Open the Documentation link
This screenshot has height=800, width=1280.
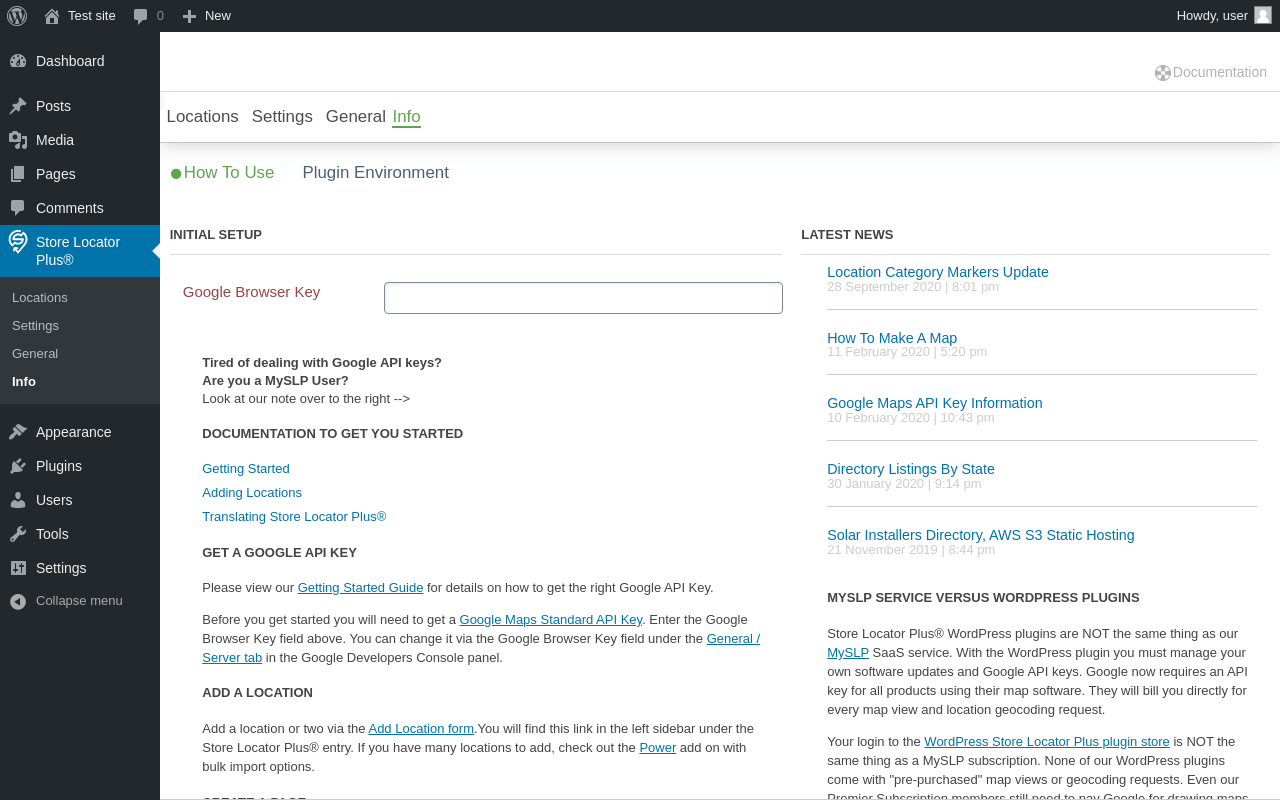(1219, 73)
